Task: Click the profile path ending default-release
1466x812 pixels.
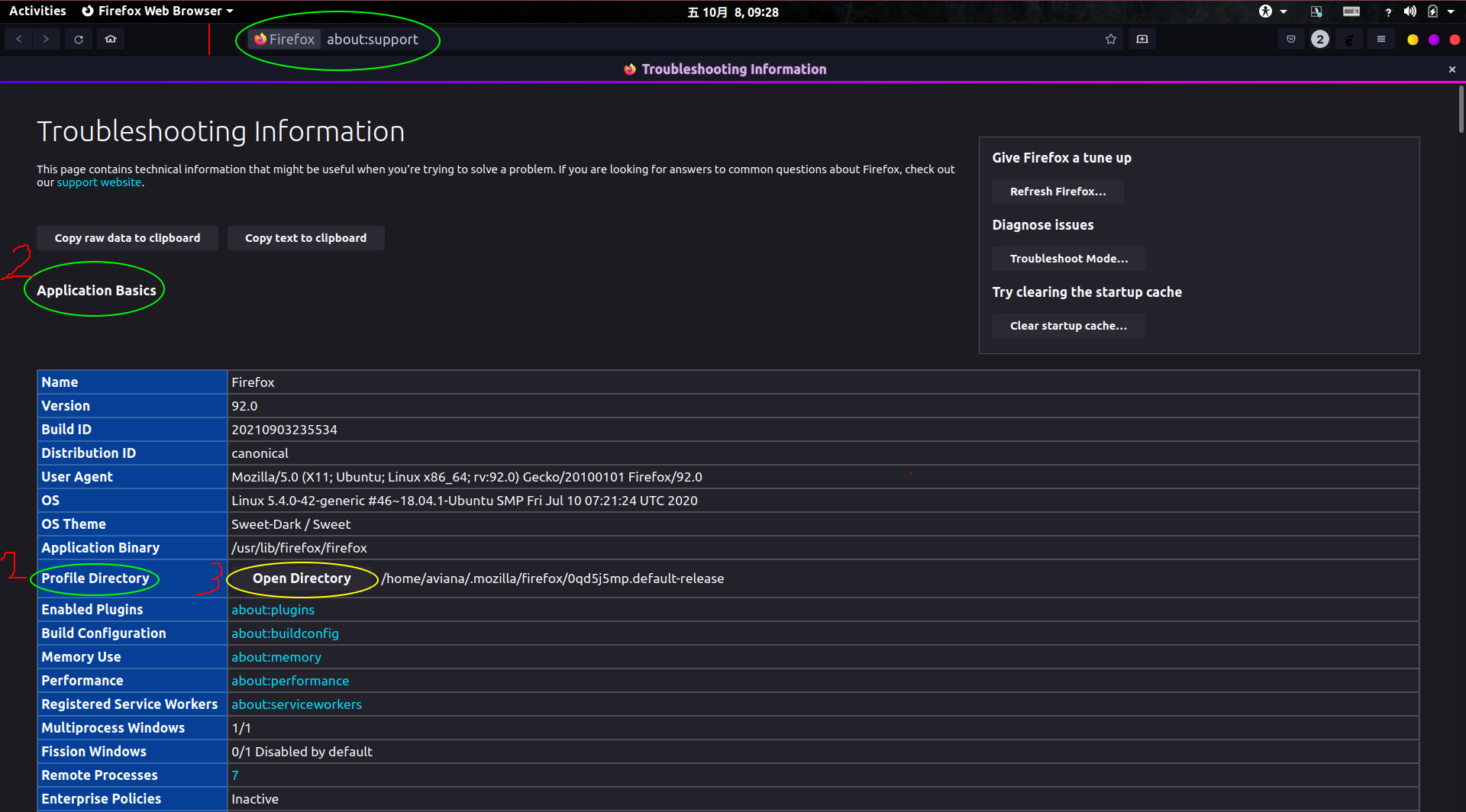Action: click(x=553, y=578)
